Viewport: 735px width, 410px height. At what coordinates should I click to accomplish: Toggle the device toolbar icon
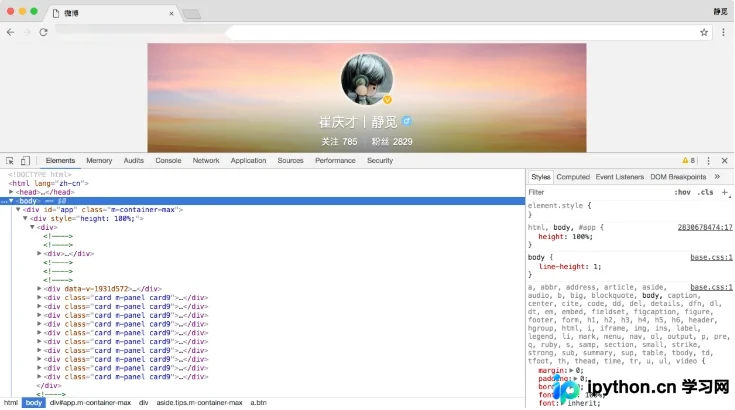[x=25, y=161]
